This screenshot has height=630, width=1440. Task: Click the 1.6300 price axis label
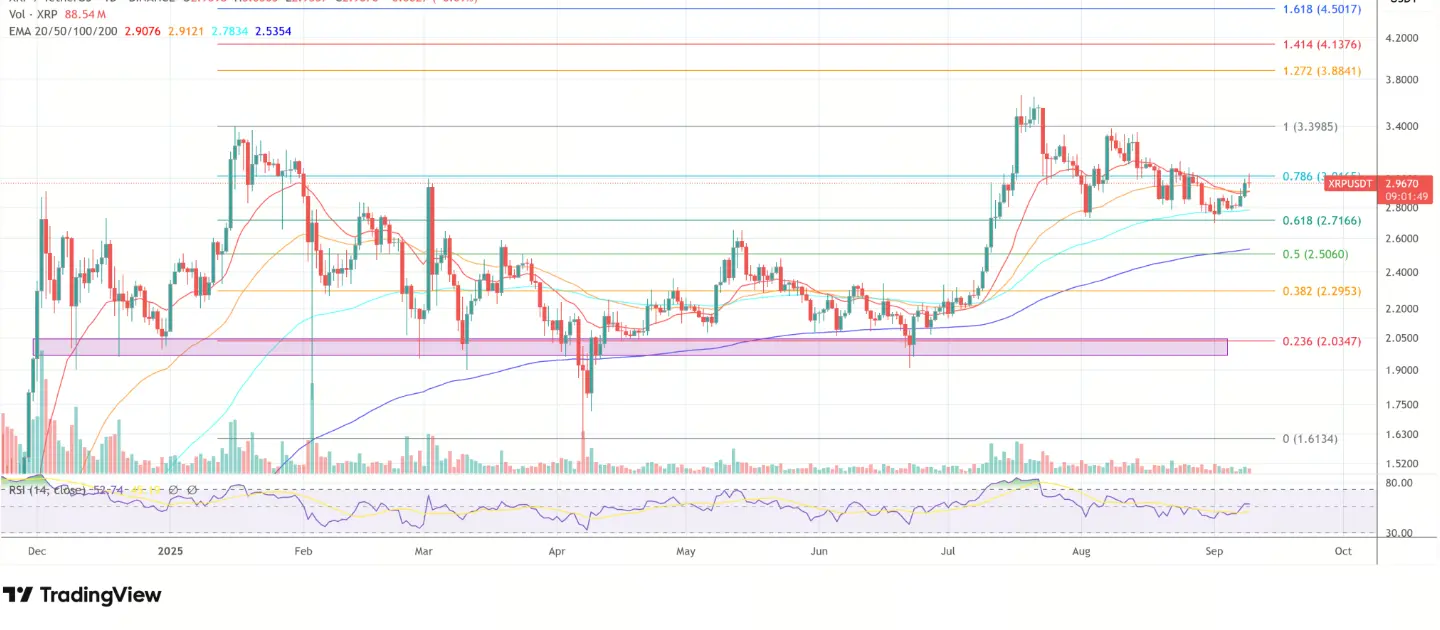[x=1401, y=435]
